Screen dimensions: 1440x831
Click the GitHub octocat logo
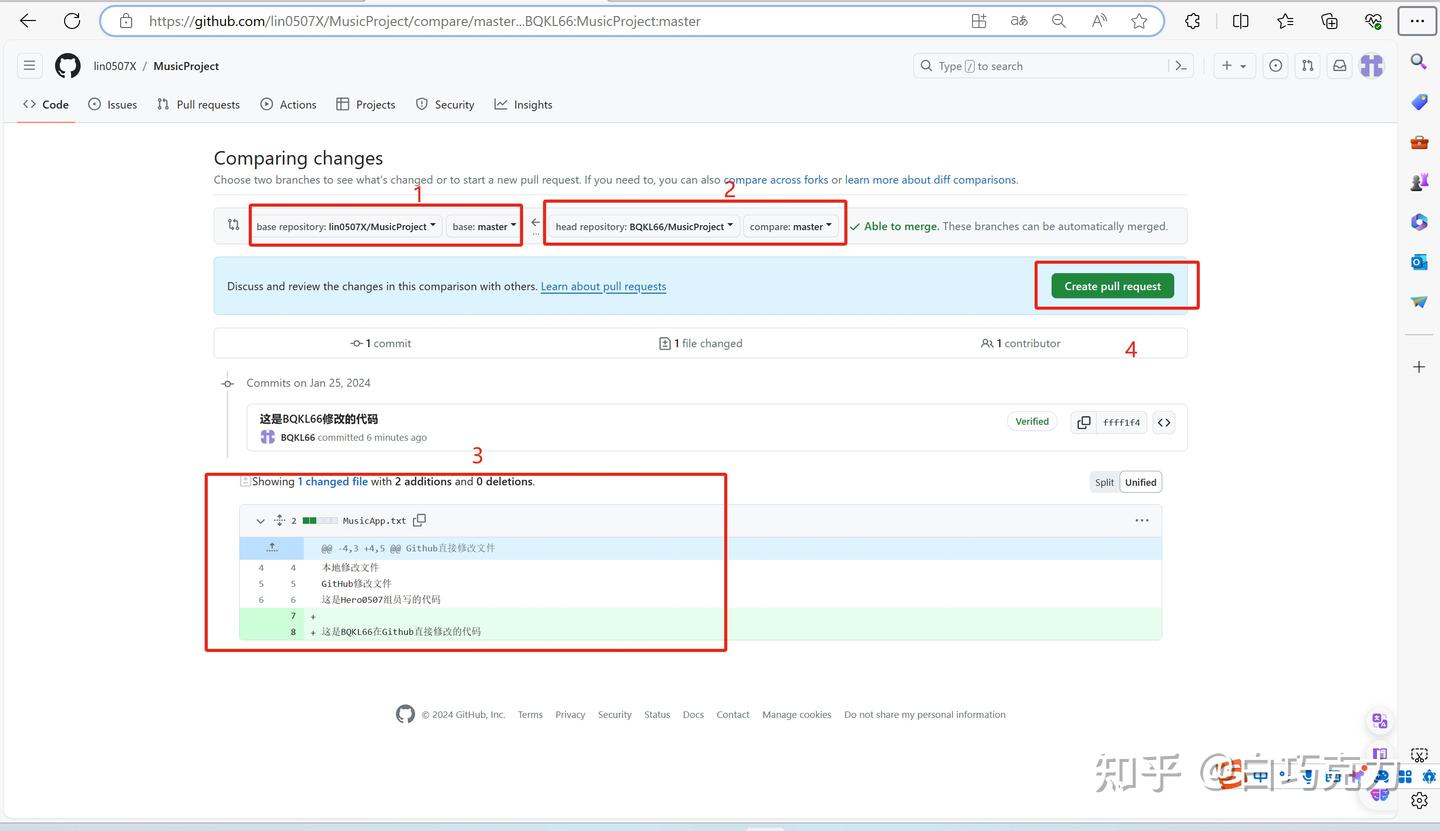[67, 65]
